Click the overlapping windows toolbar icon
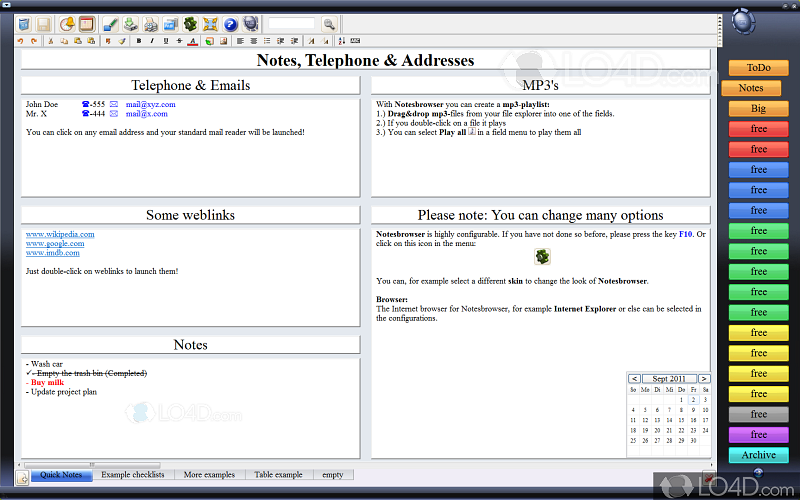This screenshot has width=800, height=500. pos(170,24)
